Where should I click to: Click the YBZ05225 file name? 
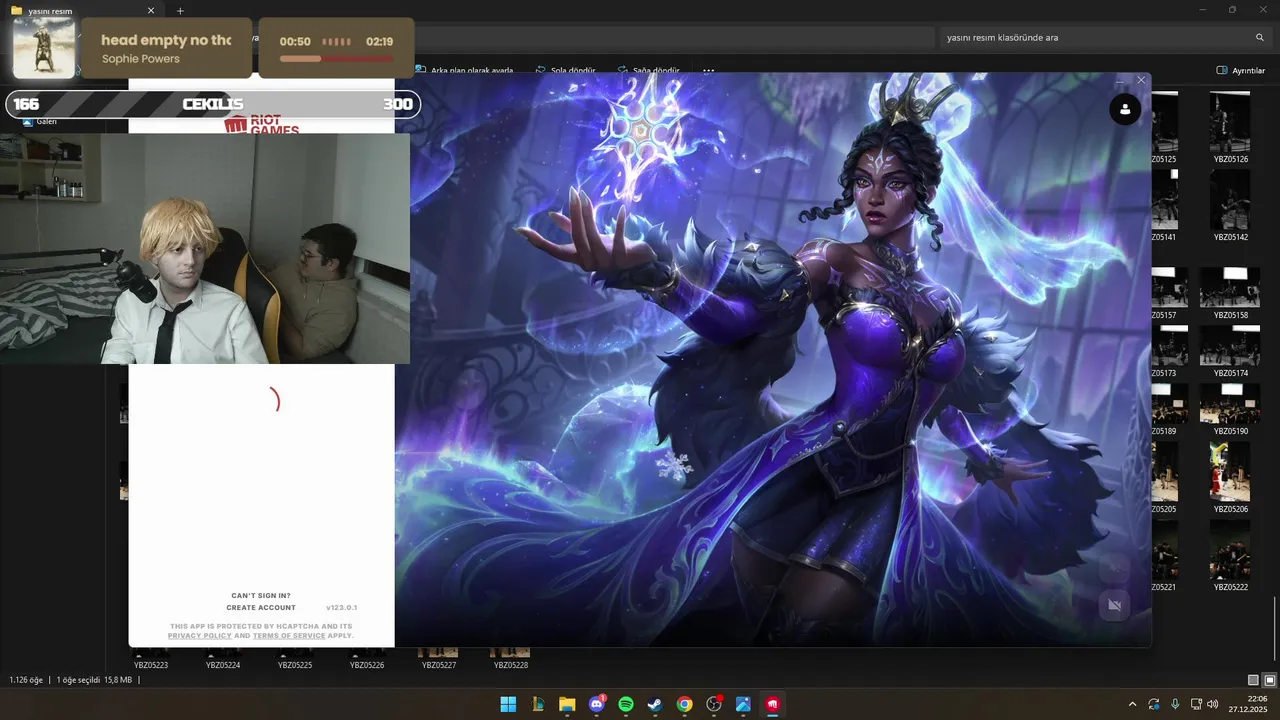295,665
